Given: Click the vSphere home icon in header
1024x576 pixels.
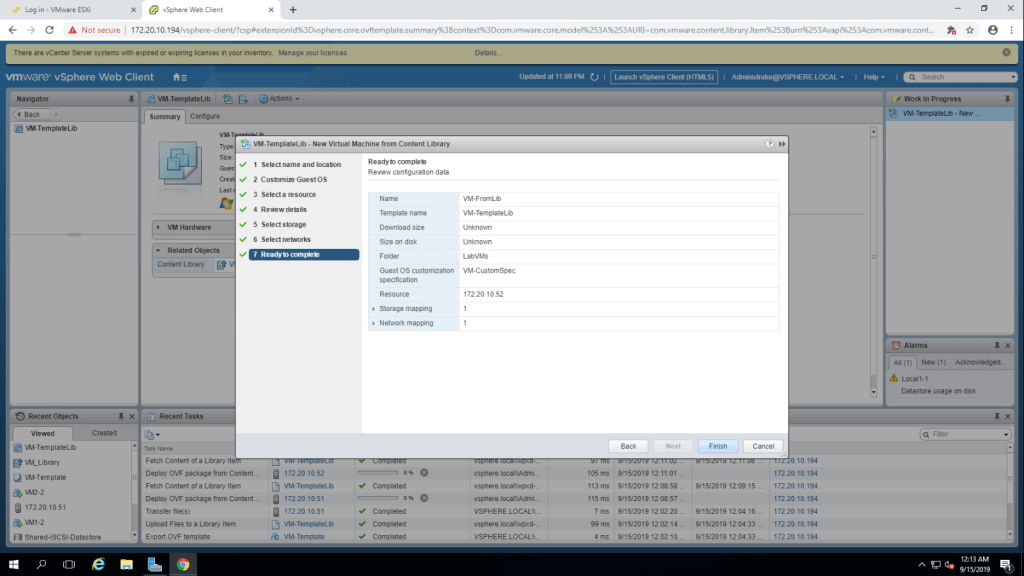Looking at the screenshot, I should [x=178, y=77].
